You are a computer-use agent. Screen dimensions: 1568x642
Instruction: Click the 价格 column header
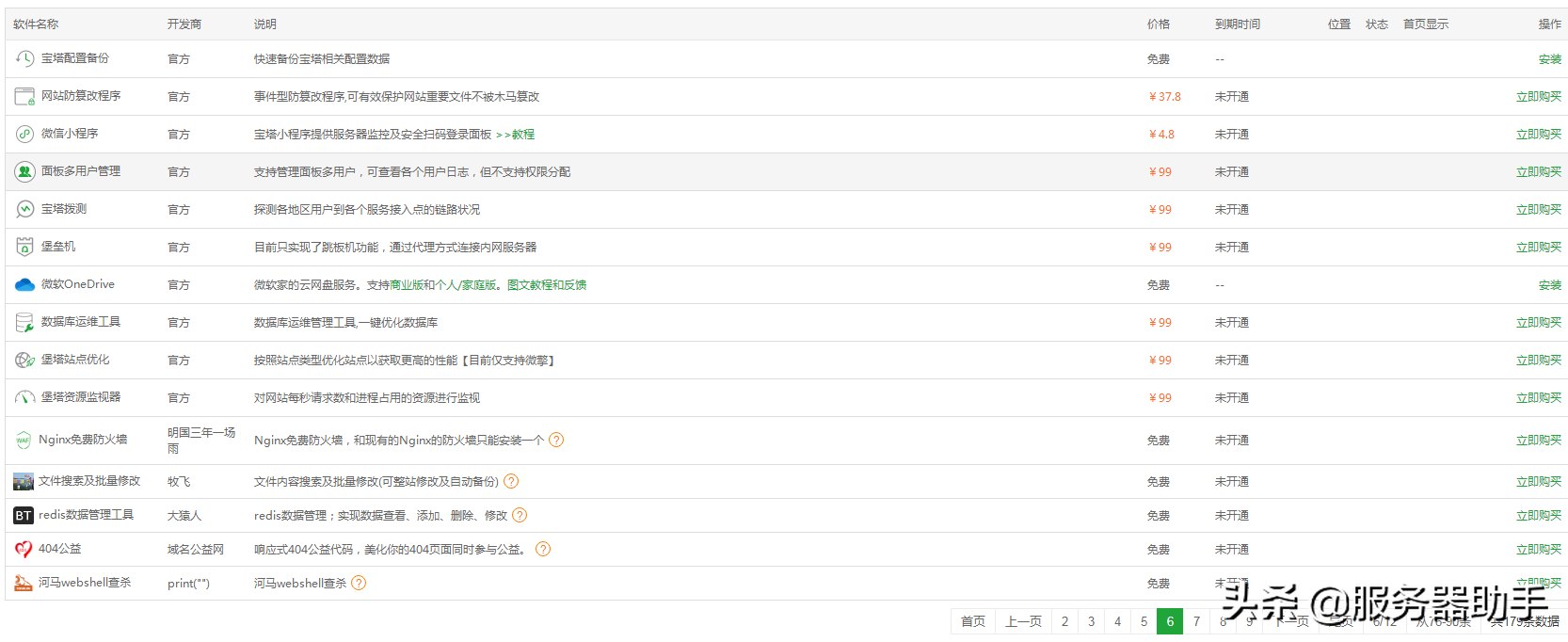coord(1159,24)
